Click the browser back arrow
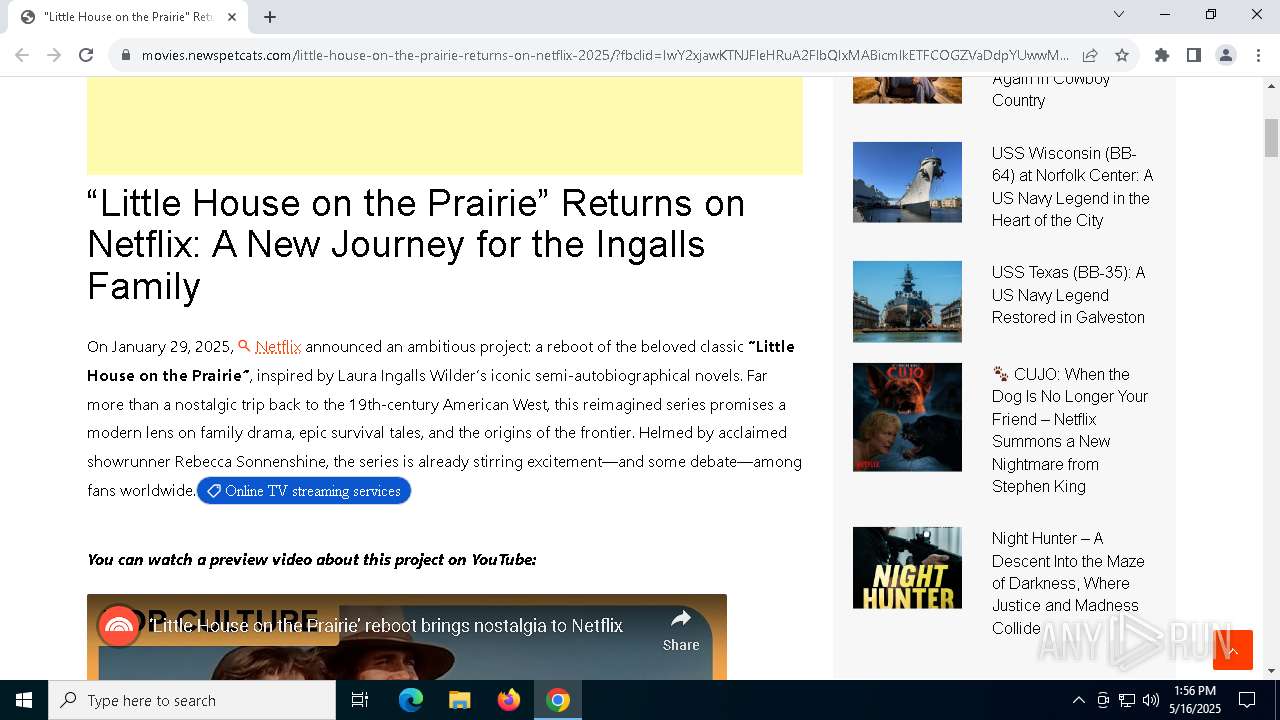The height and width of the screenshot is (720, 1280). click(x=22, y=55)
